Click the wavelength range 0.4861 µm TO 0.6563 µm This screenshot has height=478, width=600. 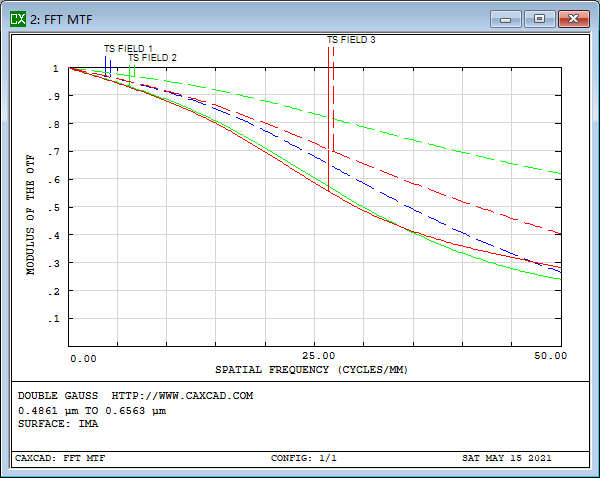[x=92, y=411]
